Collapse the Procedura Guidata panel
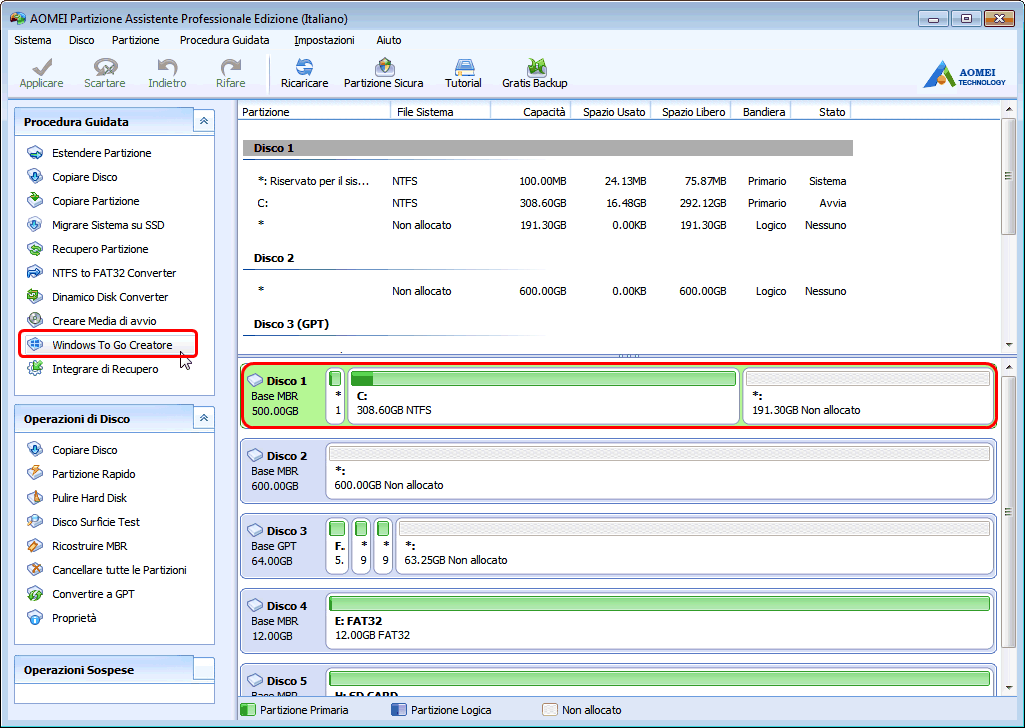The width and height of the screenshot is (1025, 728). 204,121
